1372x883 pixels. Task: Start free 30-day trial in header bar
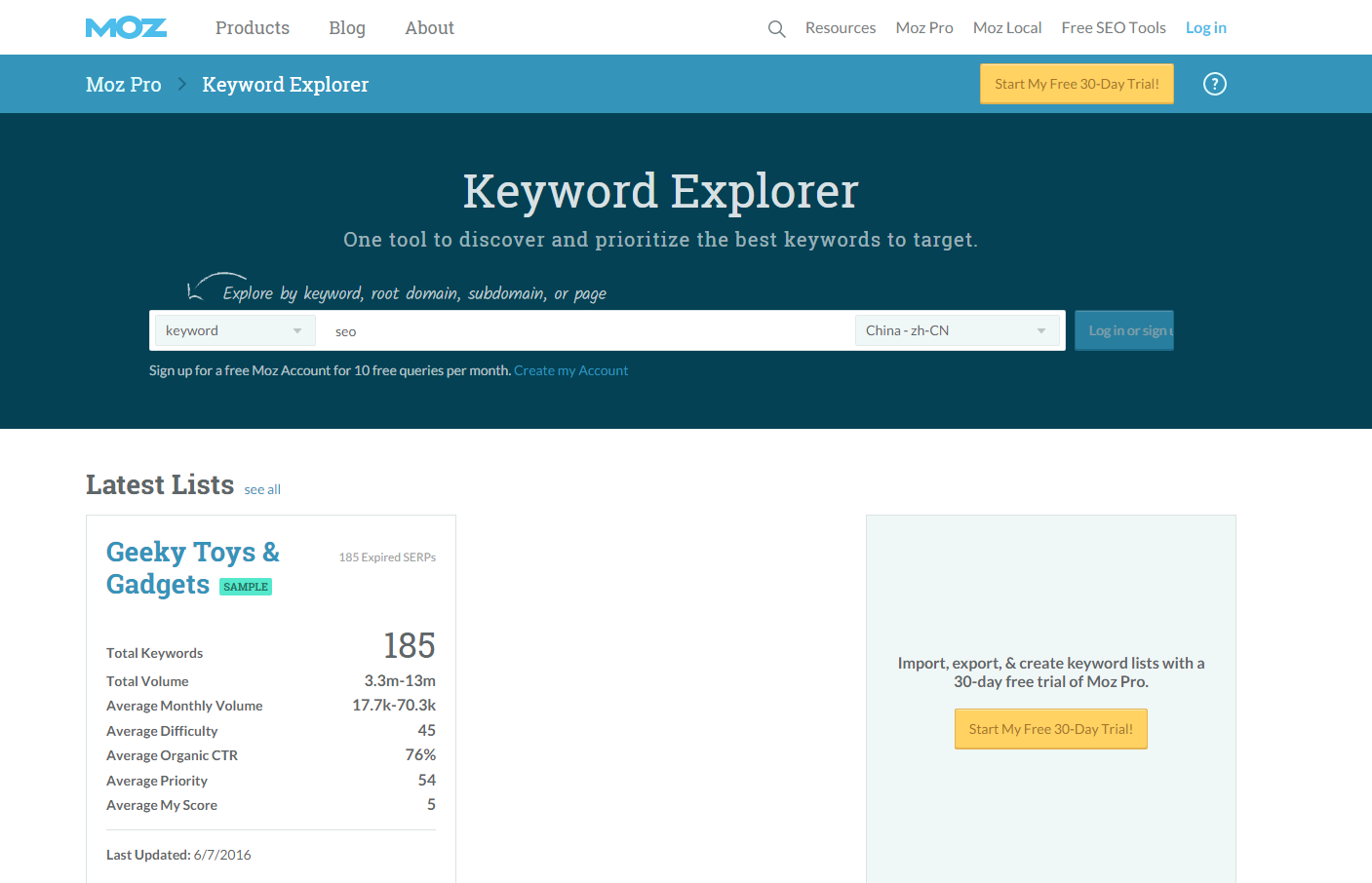click(x=1077, y=84)
